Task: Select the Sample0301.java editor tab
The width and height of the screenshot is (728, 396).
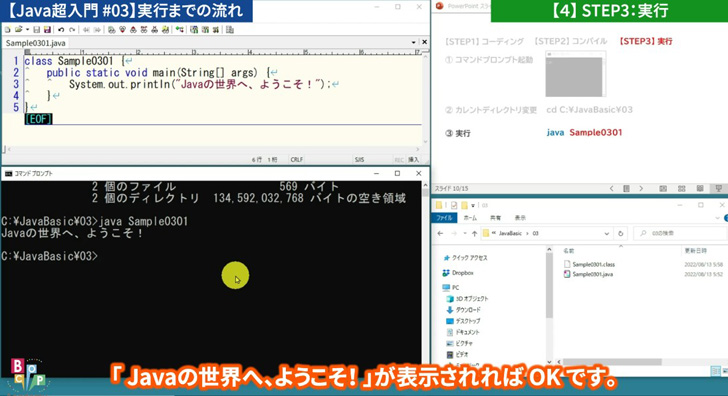Action: coord(36,43)
